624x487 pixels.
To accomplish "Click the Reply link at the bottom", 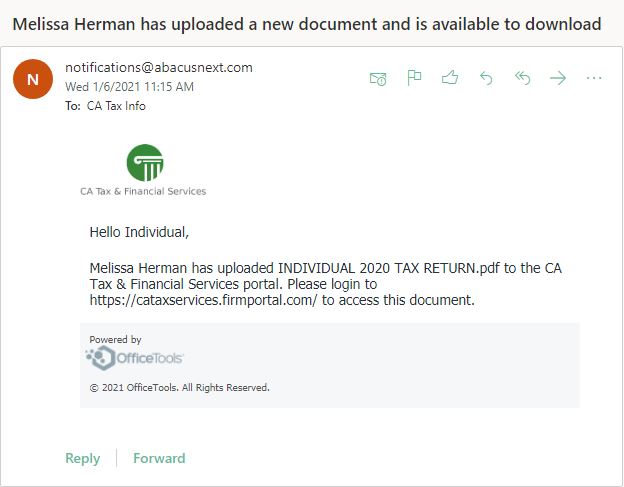I will click(x=82, y=458).
